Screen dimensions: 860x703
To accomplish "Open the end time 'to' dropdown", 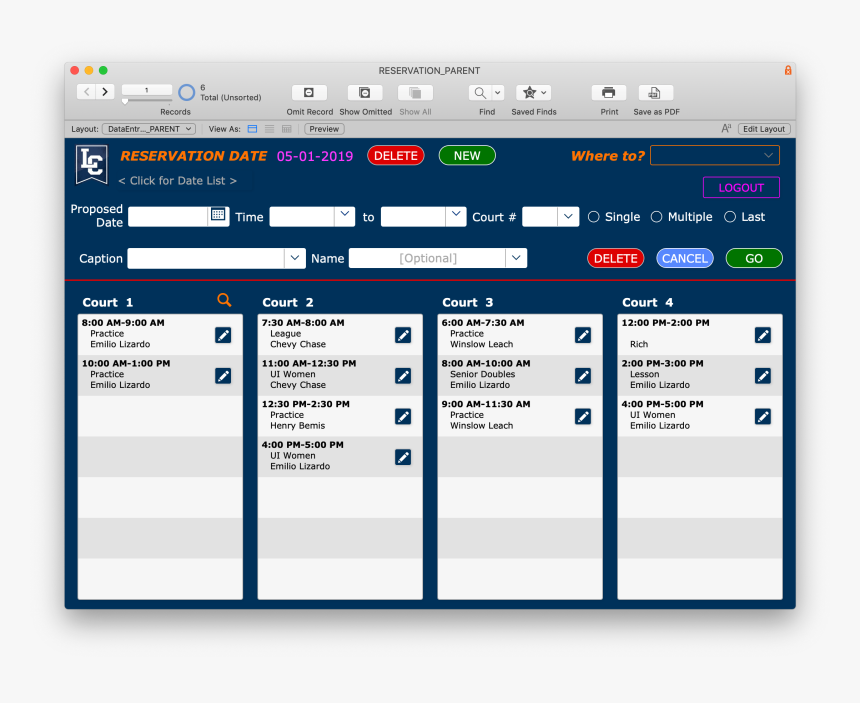I will coord(456,216).
